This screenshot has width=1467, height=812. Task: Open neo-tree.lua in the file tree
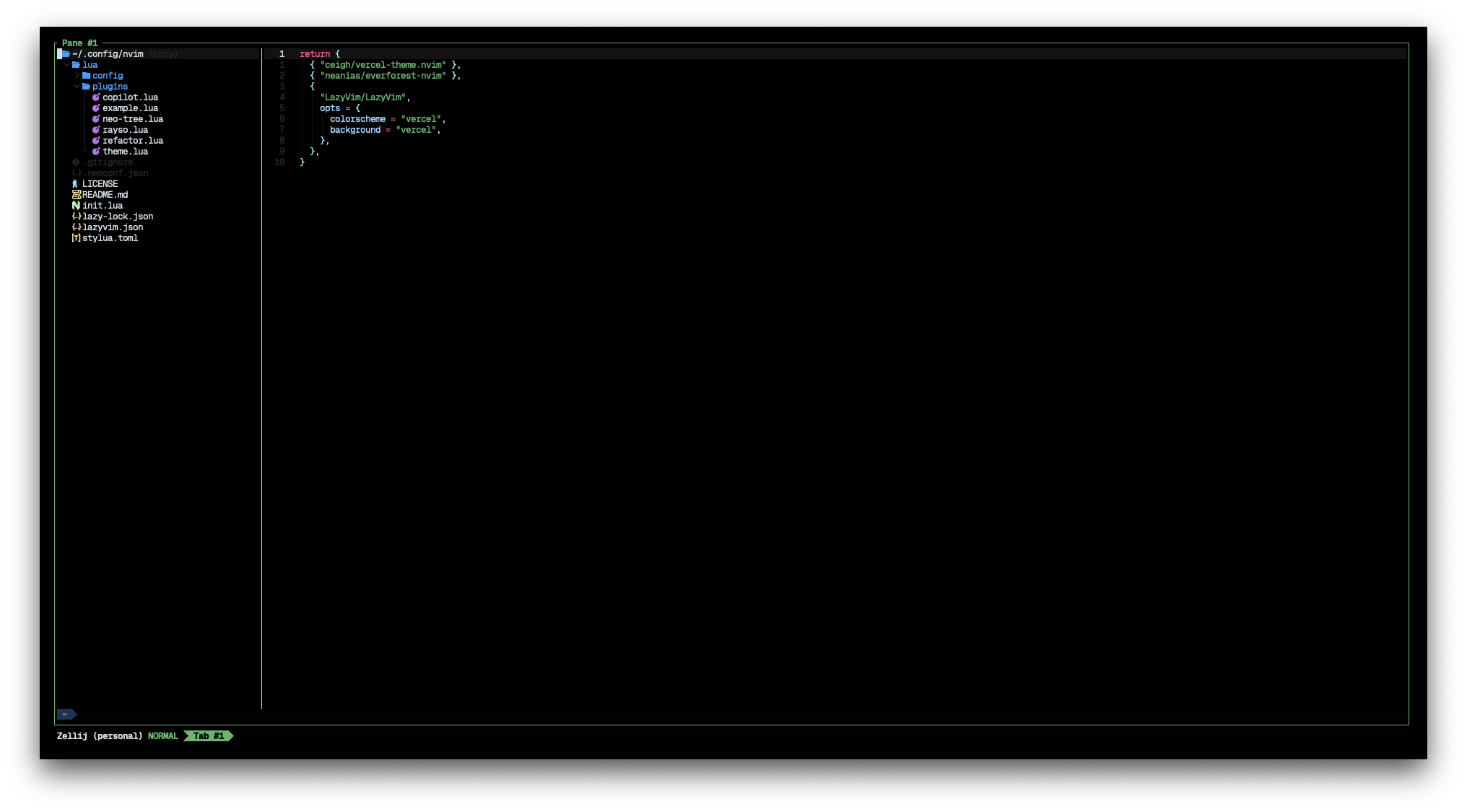tap(133, 119)
